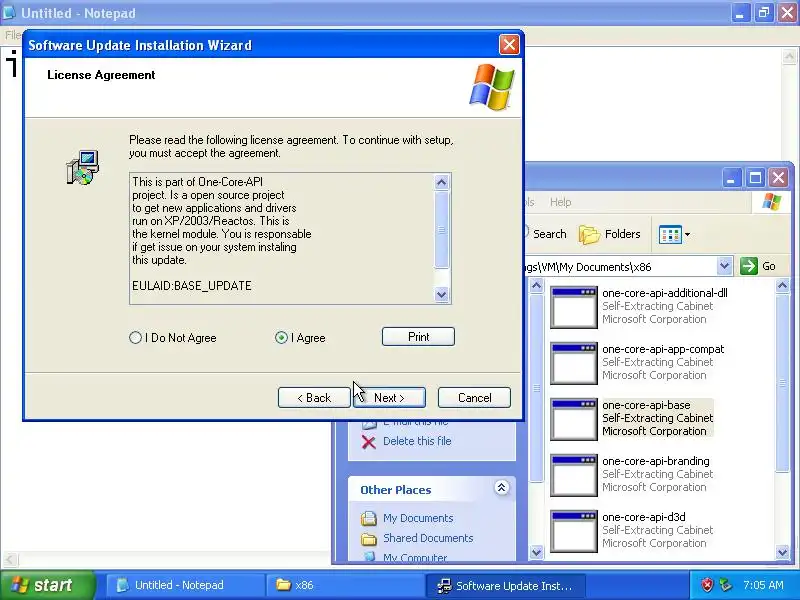This screenshot has height=600, width=800.
Task: Click the Windows flag throbber in Explorer
Action: (771, 202)
